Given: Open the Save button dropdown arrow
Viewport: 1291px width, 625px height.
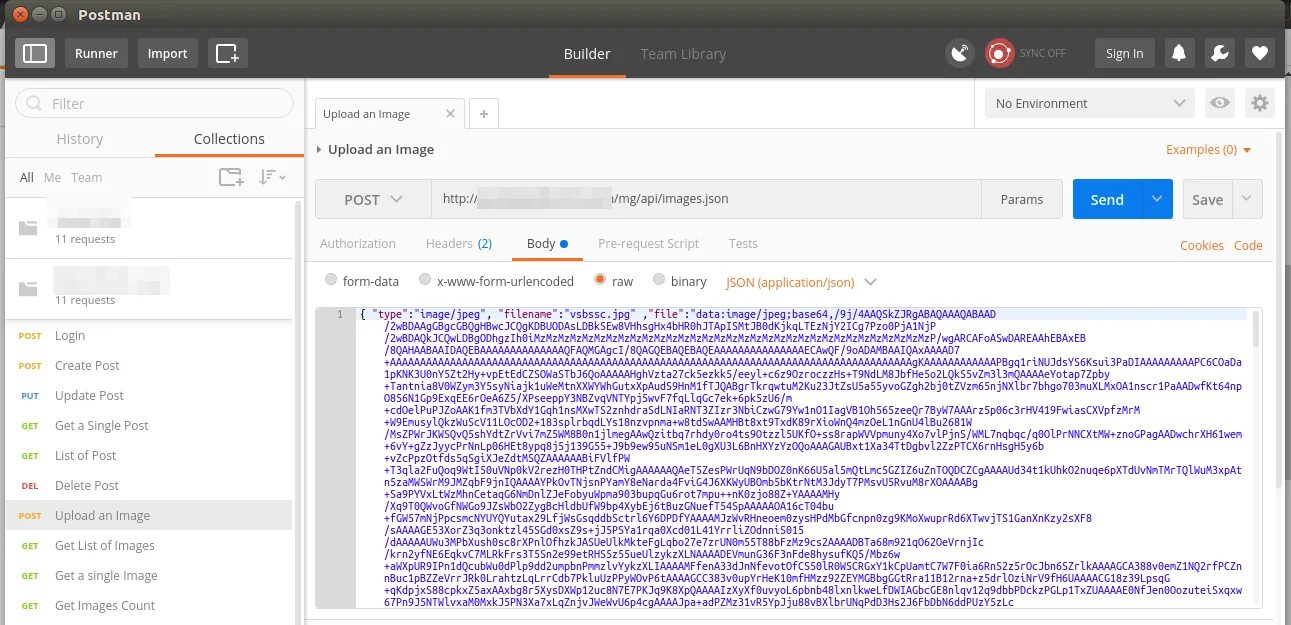Looking at the screenshot, I should 1247,199.
